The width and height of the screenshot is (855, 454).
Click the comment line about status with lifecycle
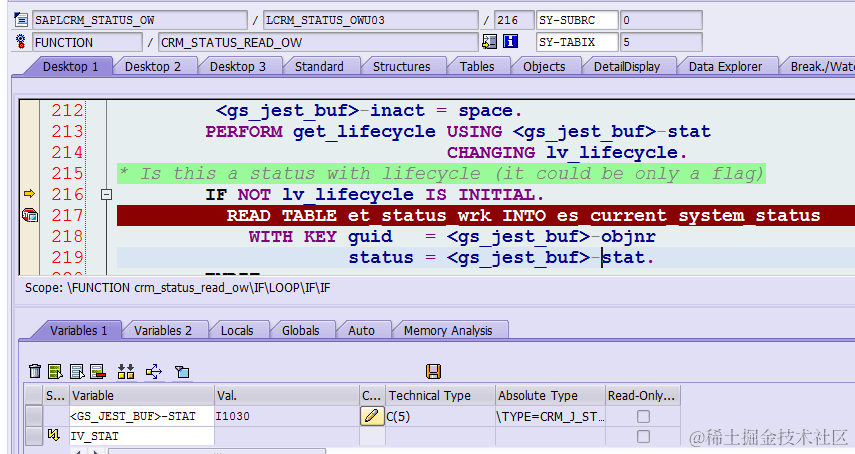pyautogui.click(x=441, y=173)
